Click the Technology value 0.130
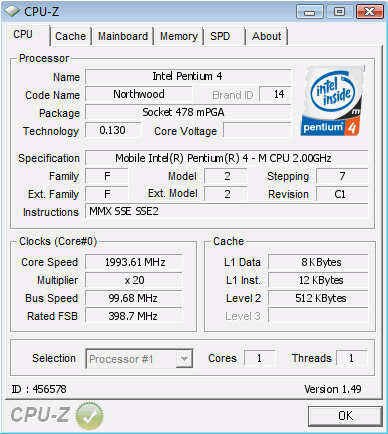The width and height of the screenshot is (388, 434). coord(113,130)
